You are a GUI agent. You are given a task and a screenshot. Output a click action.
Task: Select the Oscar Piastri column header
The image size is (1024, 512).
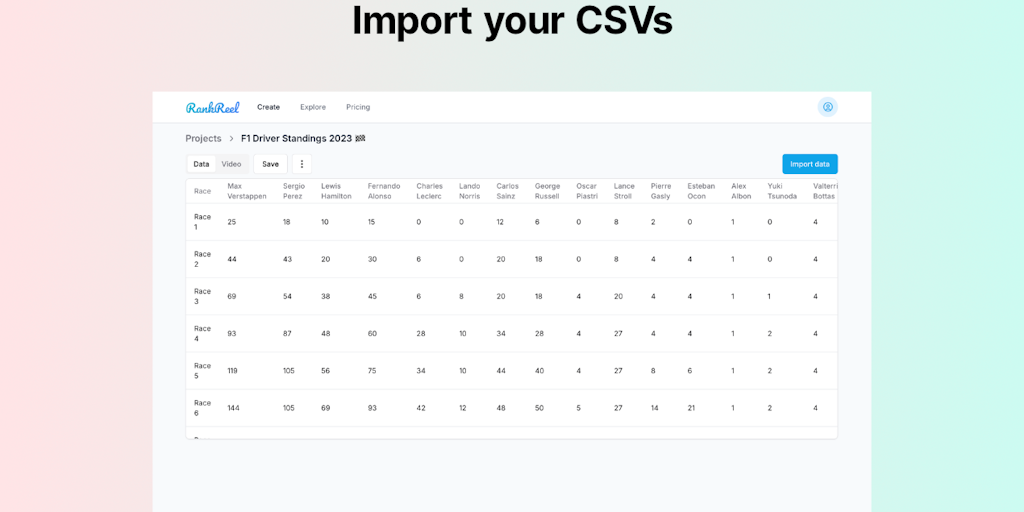(586, 191)
